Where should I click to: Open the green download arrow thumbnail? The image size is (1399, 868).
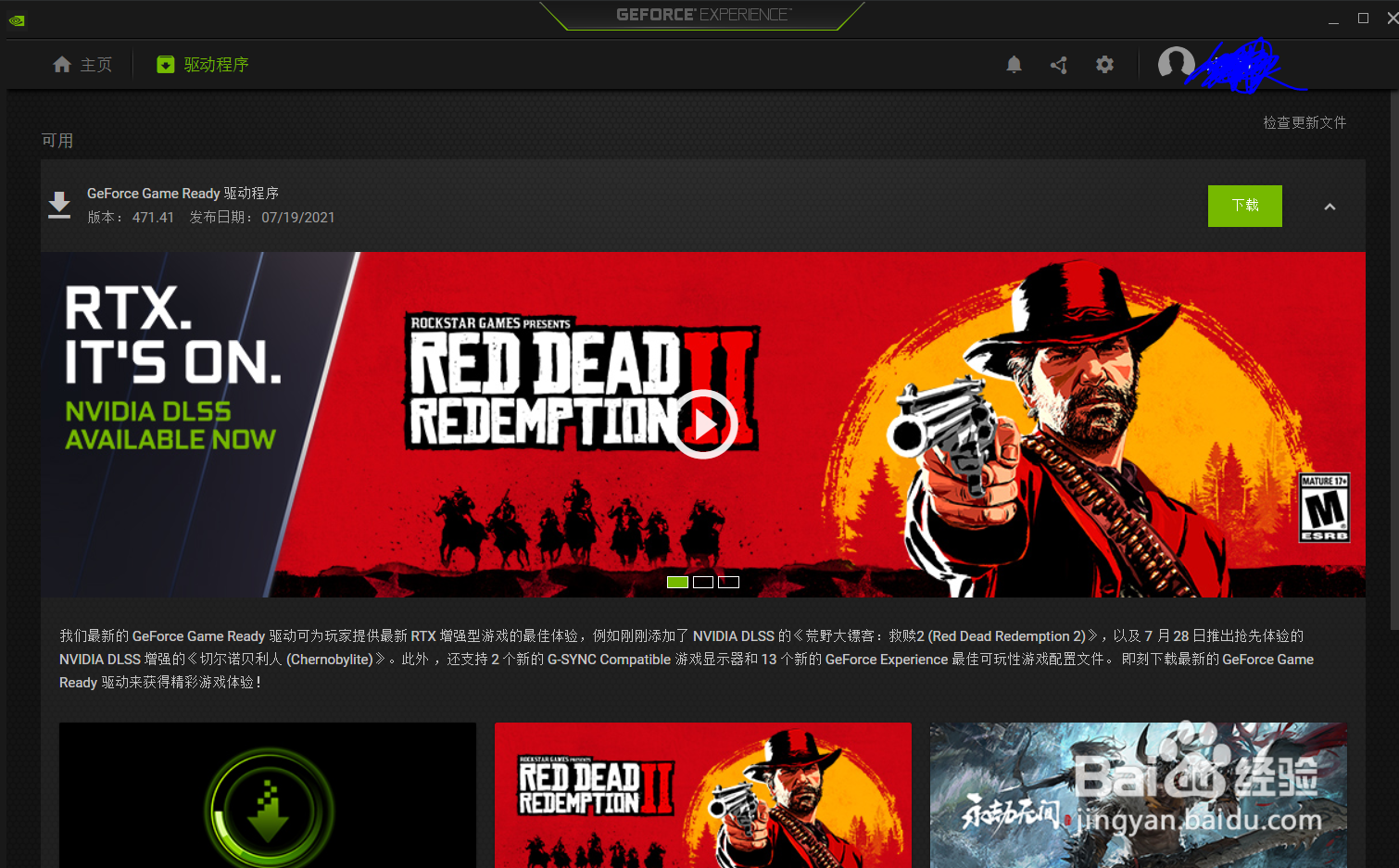coord(268,795)
